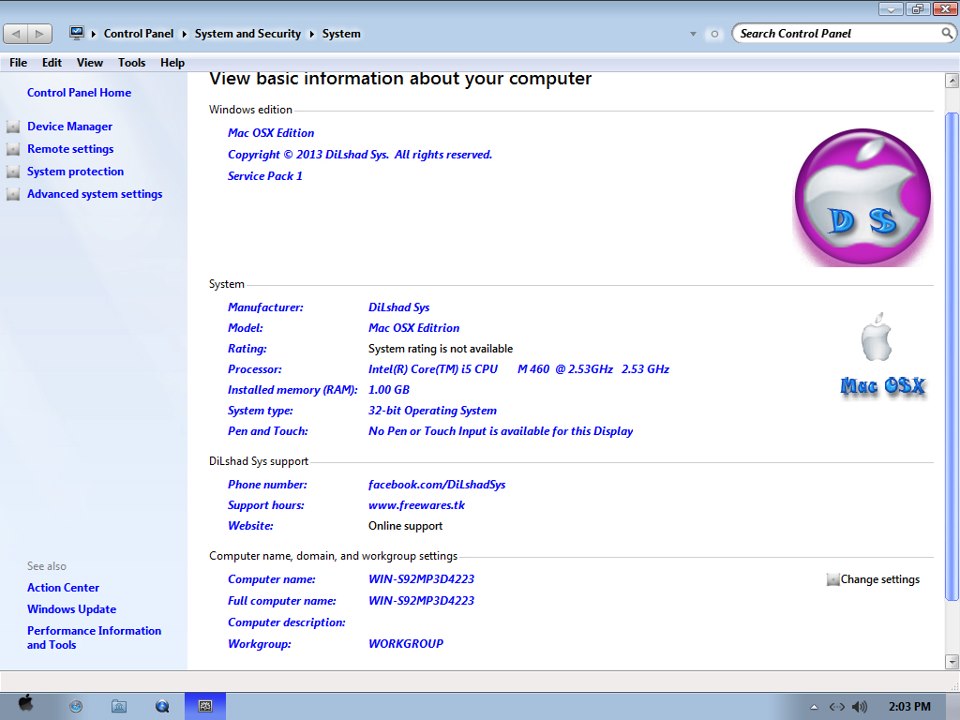Image resolution: width=960 pixels, height=720 pixels.
Task: Click the Online support link
Action: pos(405,526)
